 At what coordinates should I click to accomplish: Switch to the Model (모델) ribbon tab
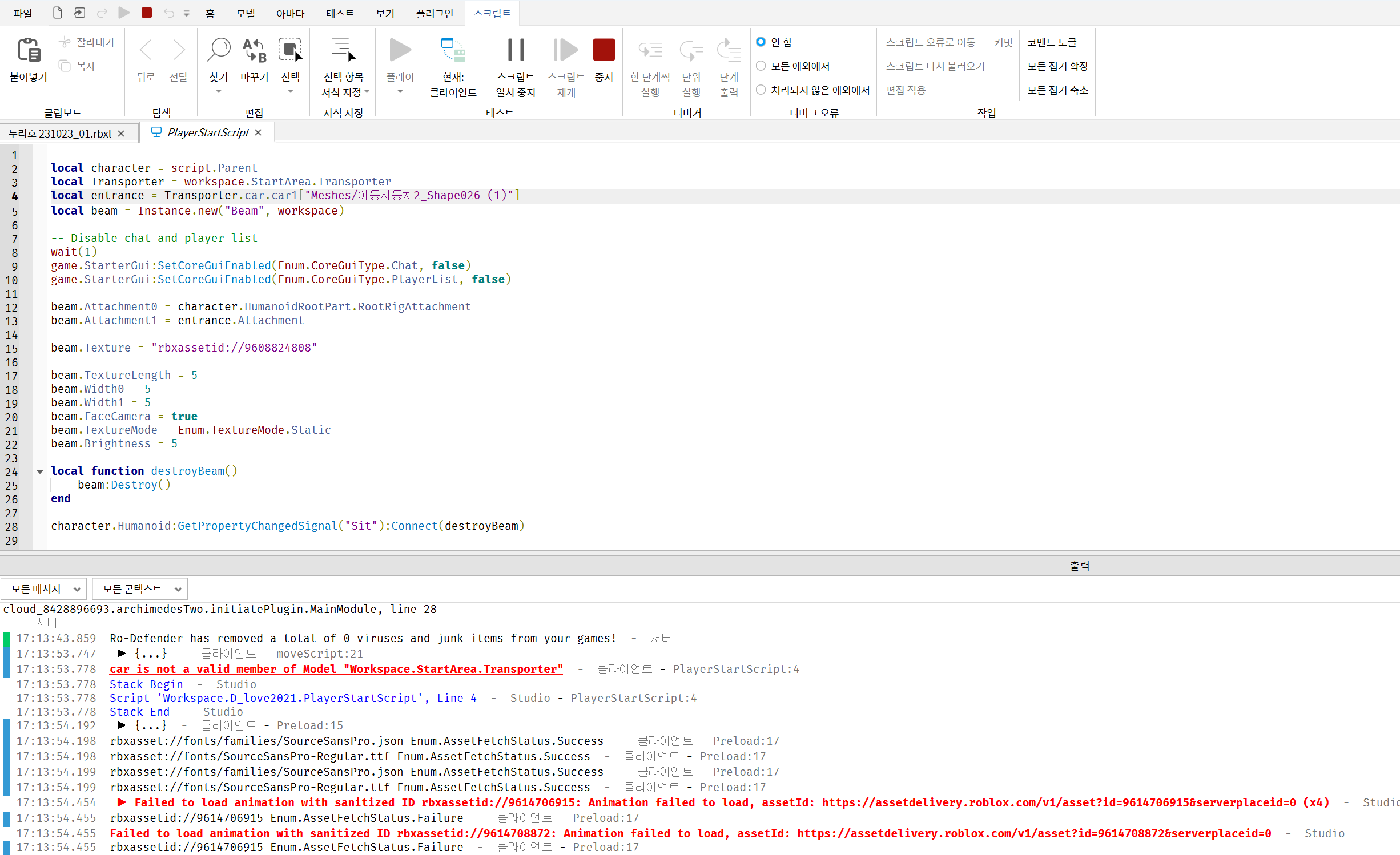(246, 13)
